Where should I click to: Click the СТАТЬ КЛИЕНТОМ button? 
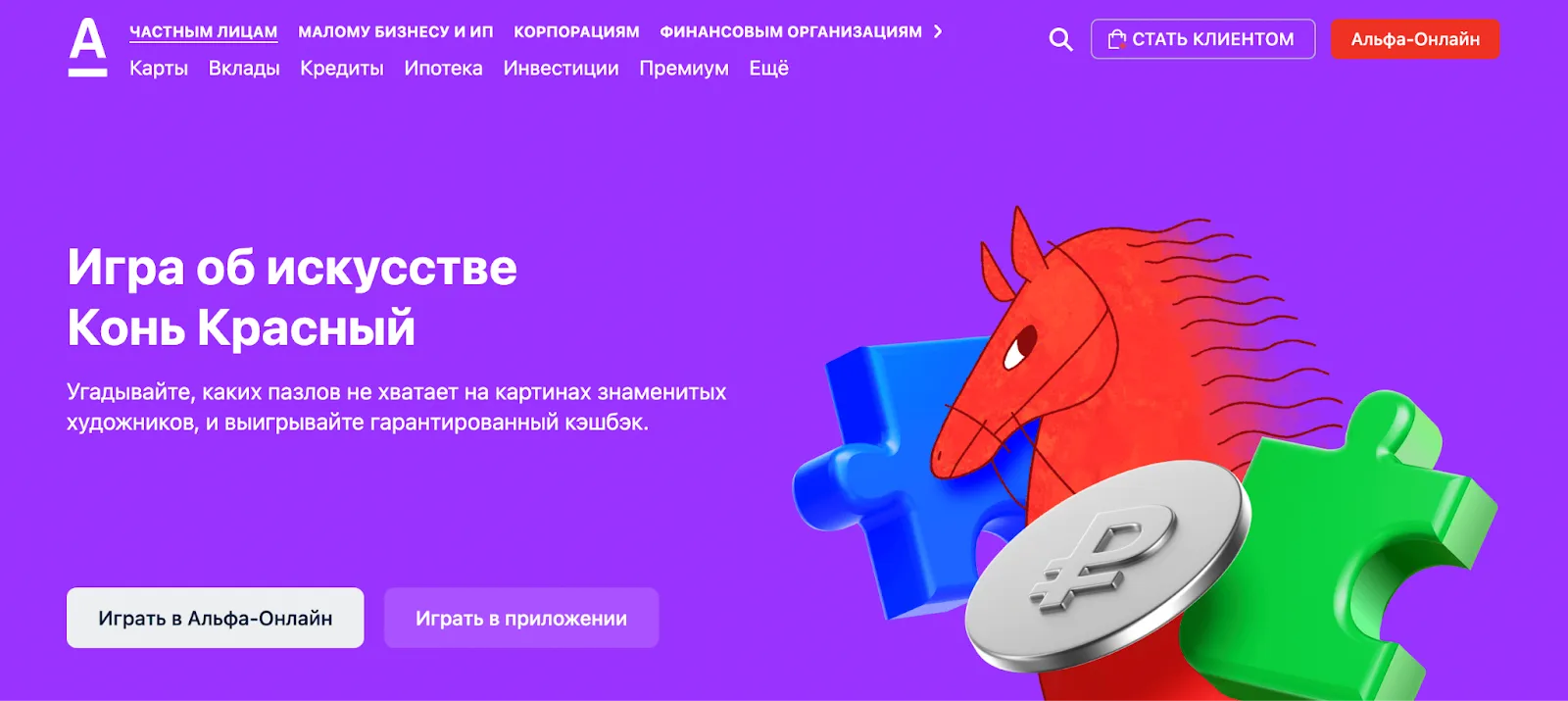(1202, 39)
